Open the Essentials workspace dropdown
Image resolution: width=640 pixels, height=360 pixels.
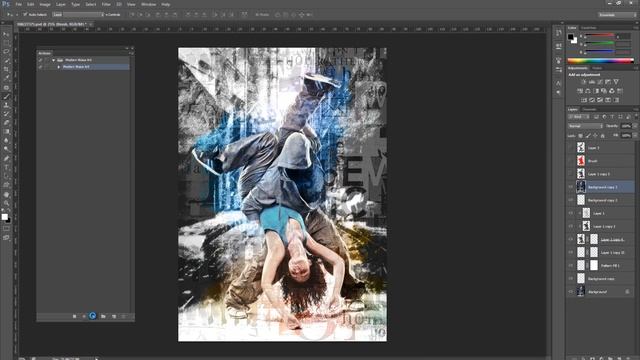point(617,15)
